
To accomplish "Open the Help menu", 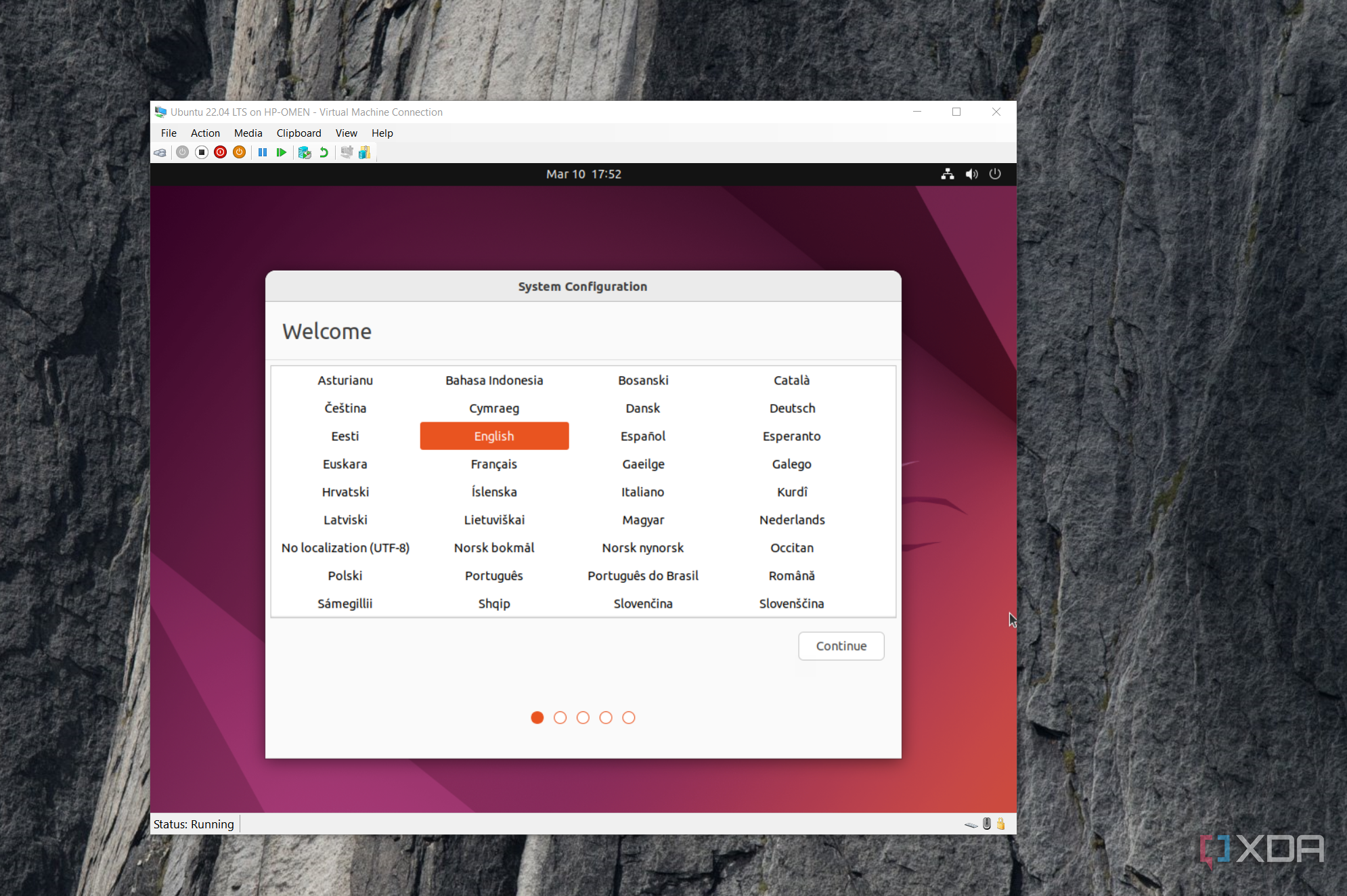I will tap(382, 133).
